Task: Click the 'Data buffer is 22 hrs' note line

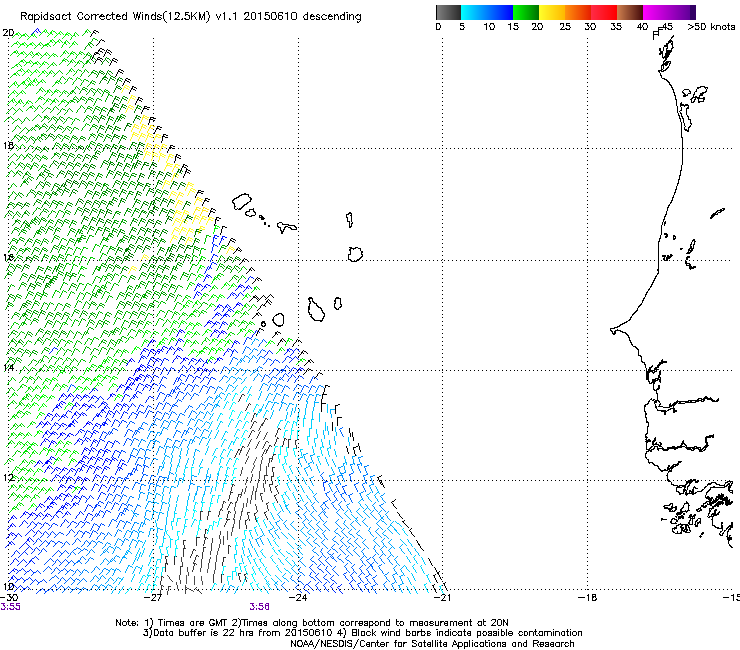Action: [362, 633]
